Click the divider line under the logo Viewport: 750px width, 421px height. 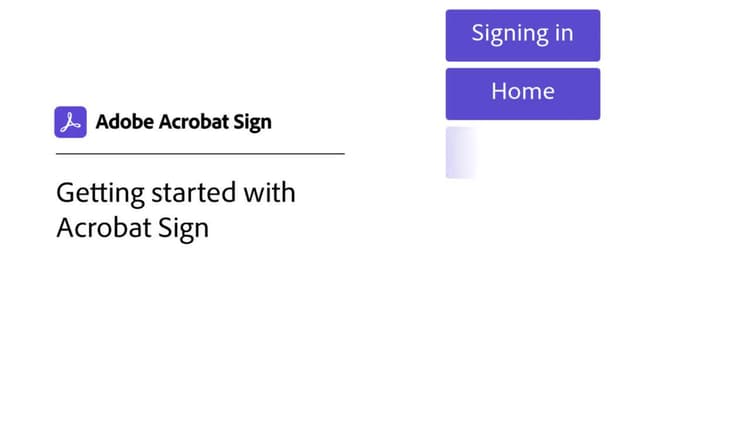[x=200, y=154]
